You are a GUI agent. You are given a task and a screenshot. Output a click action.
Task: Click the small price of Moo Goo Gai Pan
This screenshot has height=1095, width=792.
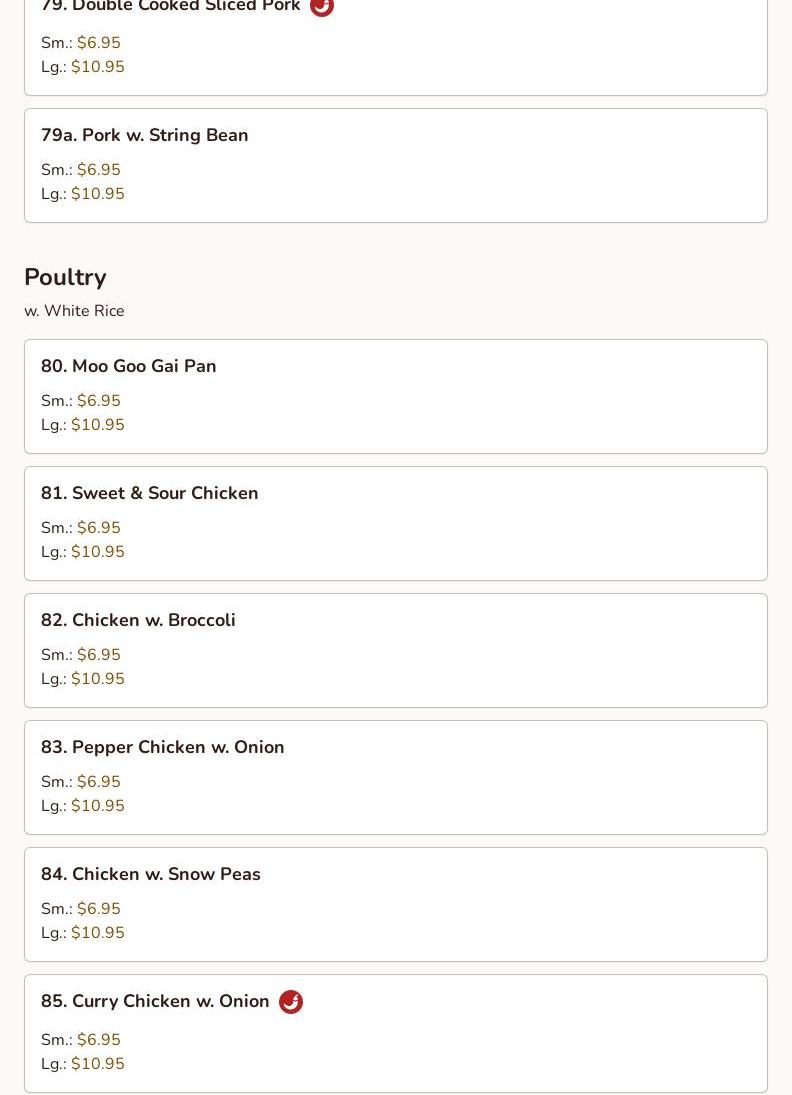pyautogui.click(x=98, y=401)
